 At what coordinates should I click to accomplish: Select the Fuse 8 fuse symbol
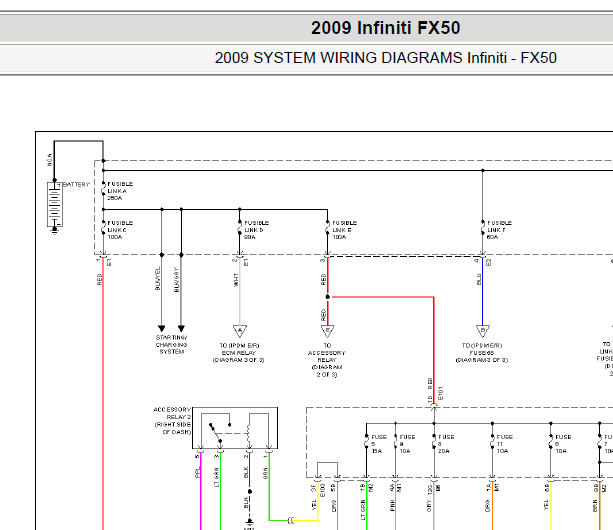click(434, 442)
